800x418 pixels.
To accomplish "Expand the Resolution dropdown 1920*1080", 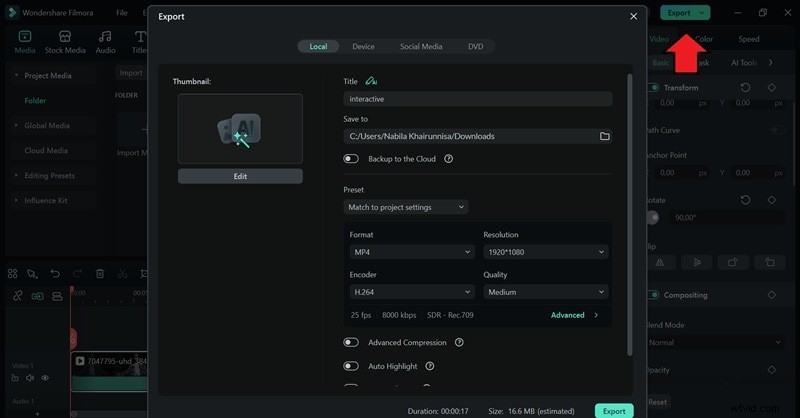I will (545, 253).
